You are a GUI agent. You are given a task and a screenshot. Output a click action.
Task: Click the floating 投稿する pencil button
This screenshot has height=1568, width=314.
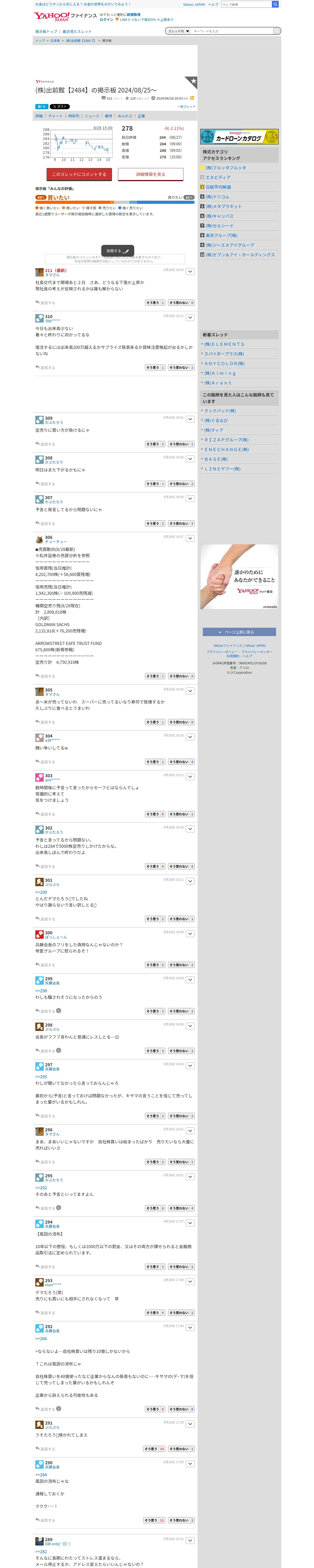[x=118, y=251]
